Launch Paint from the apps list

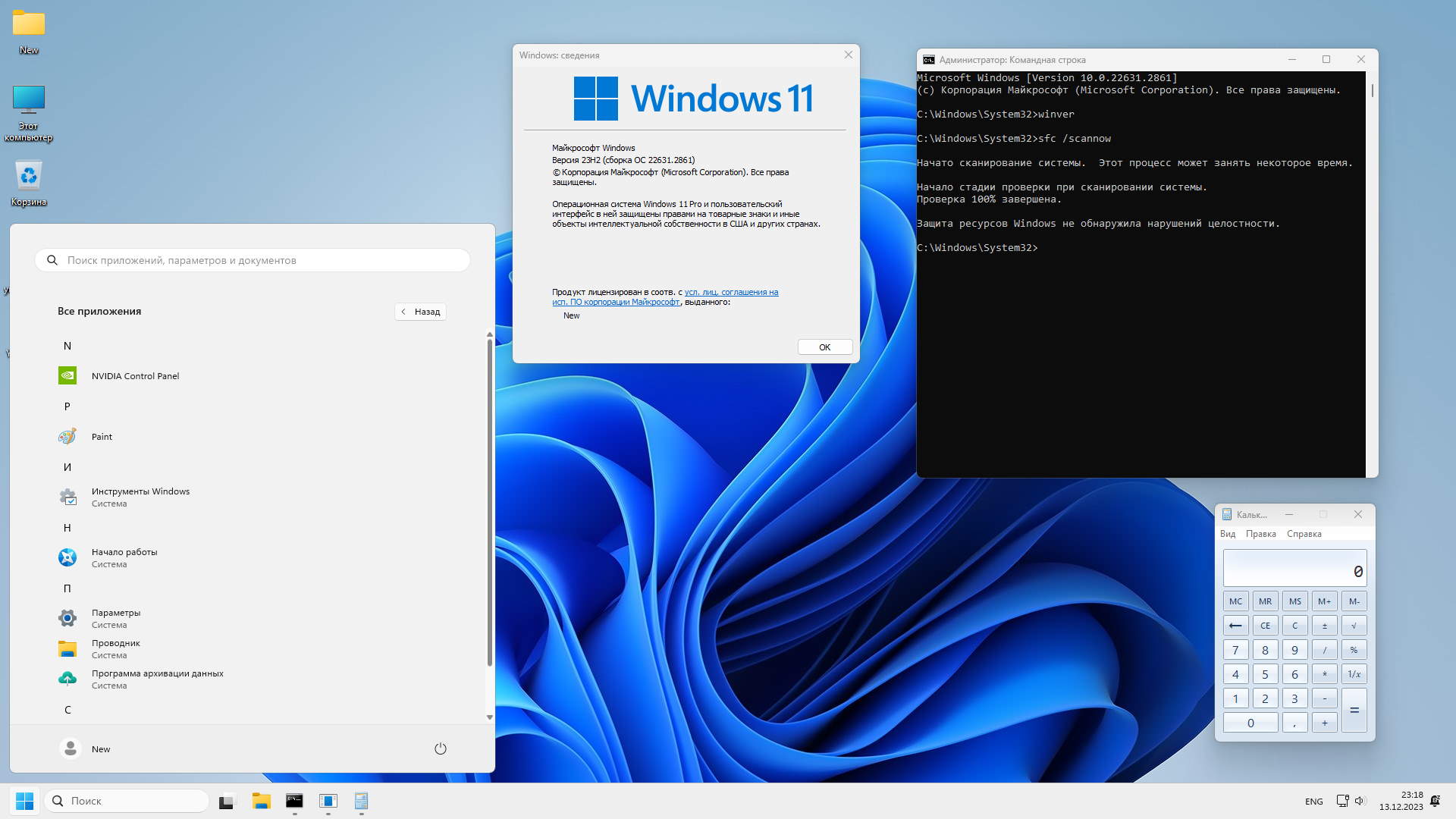click(102, 437)
